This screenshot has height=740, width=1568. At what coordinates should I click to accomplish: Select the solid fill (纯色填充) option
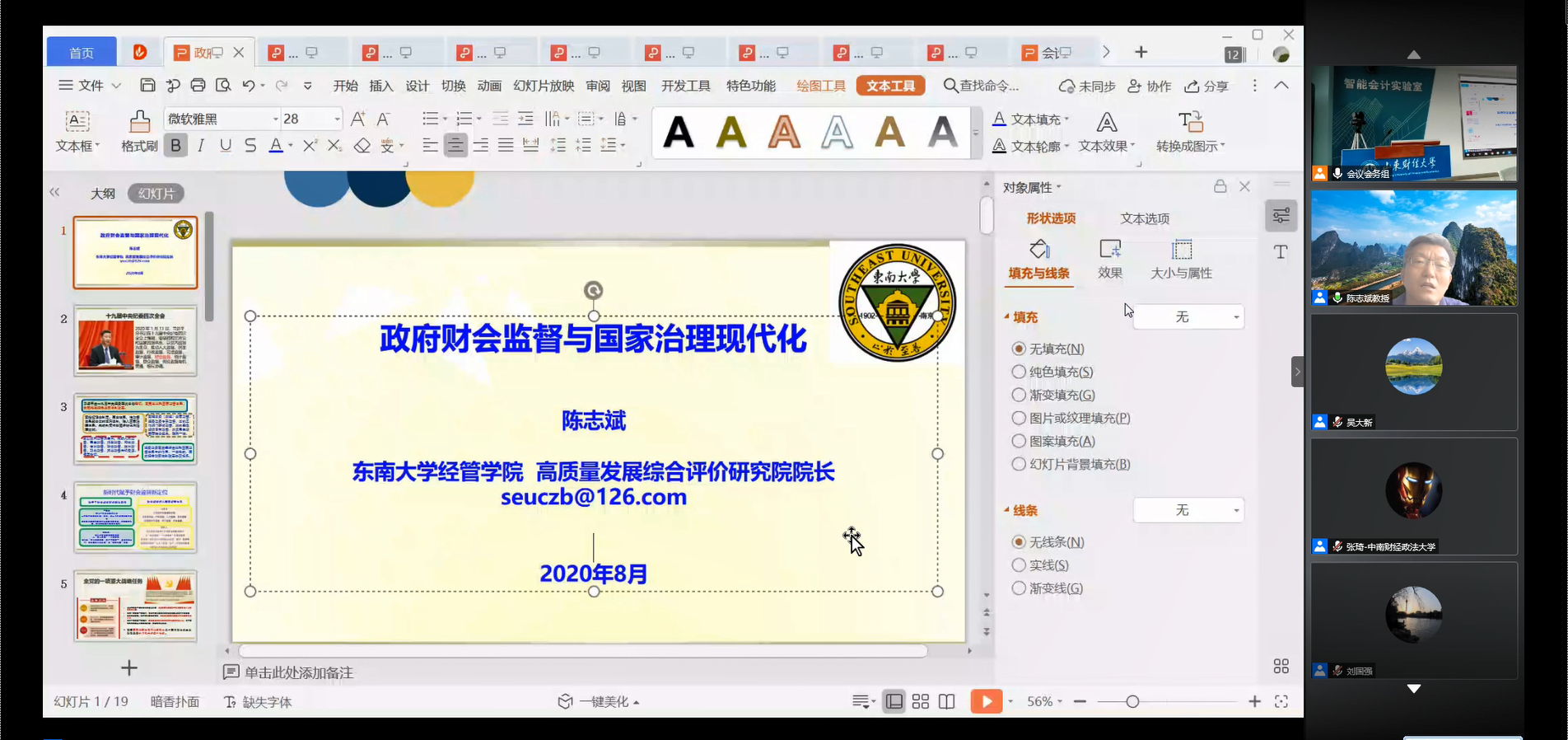(1019, 372)
